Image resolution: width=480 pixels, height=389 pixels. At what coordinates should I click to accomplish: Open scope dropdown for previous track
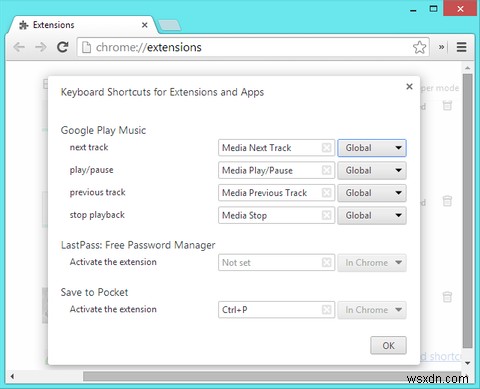click(372, 193)
